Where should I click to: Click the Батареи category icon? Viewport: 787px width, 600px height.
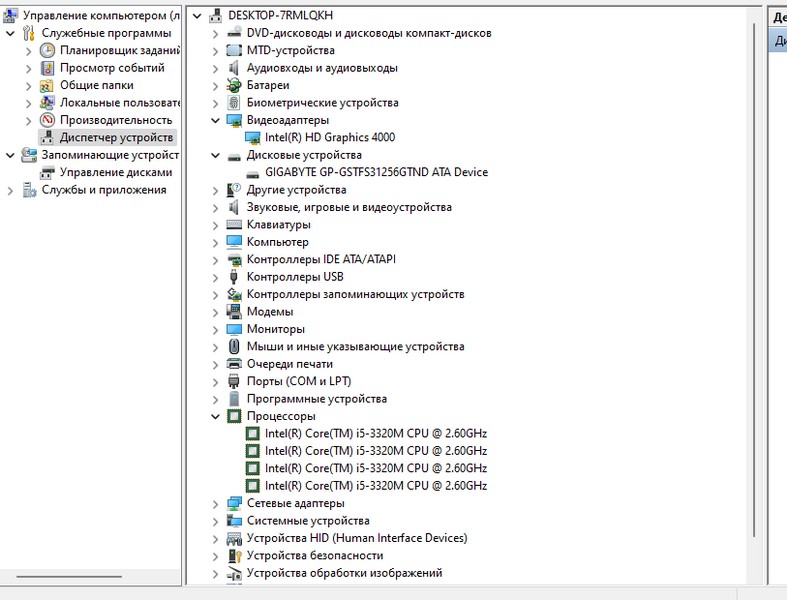coord(234,86)
